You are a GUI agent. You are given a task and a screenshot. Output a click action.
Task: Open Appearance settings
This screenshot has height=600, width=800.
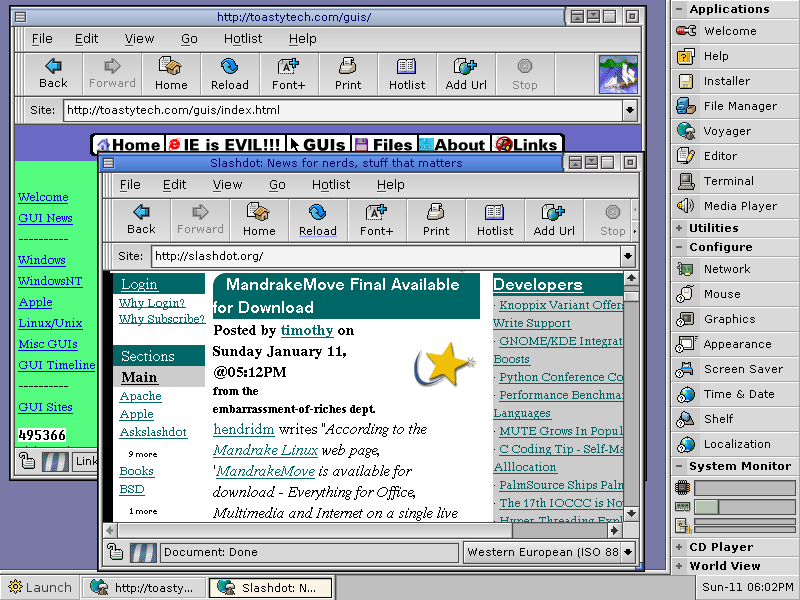(x=735, y=344)
